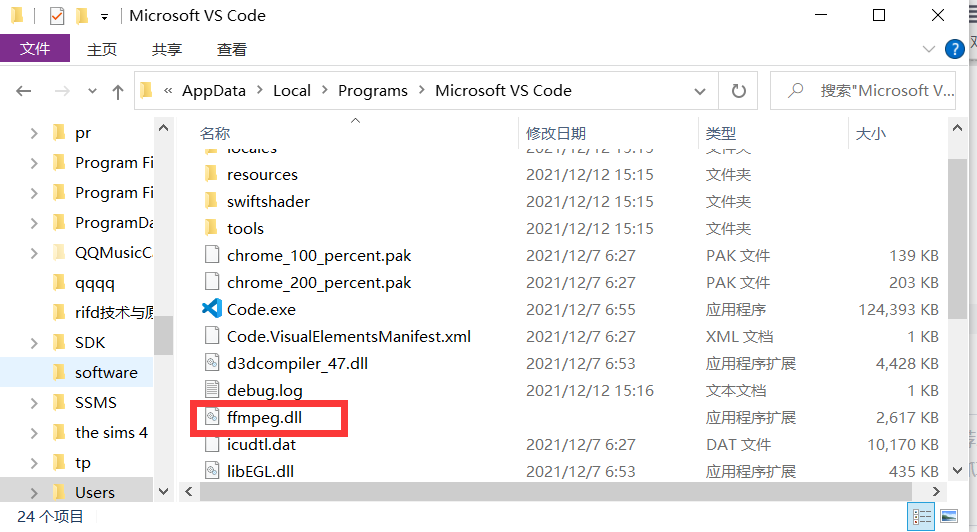Viewport: 977px width, 532px height.
Task: Click the debug.log file icon
Action: point(212,390)
